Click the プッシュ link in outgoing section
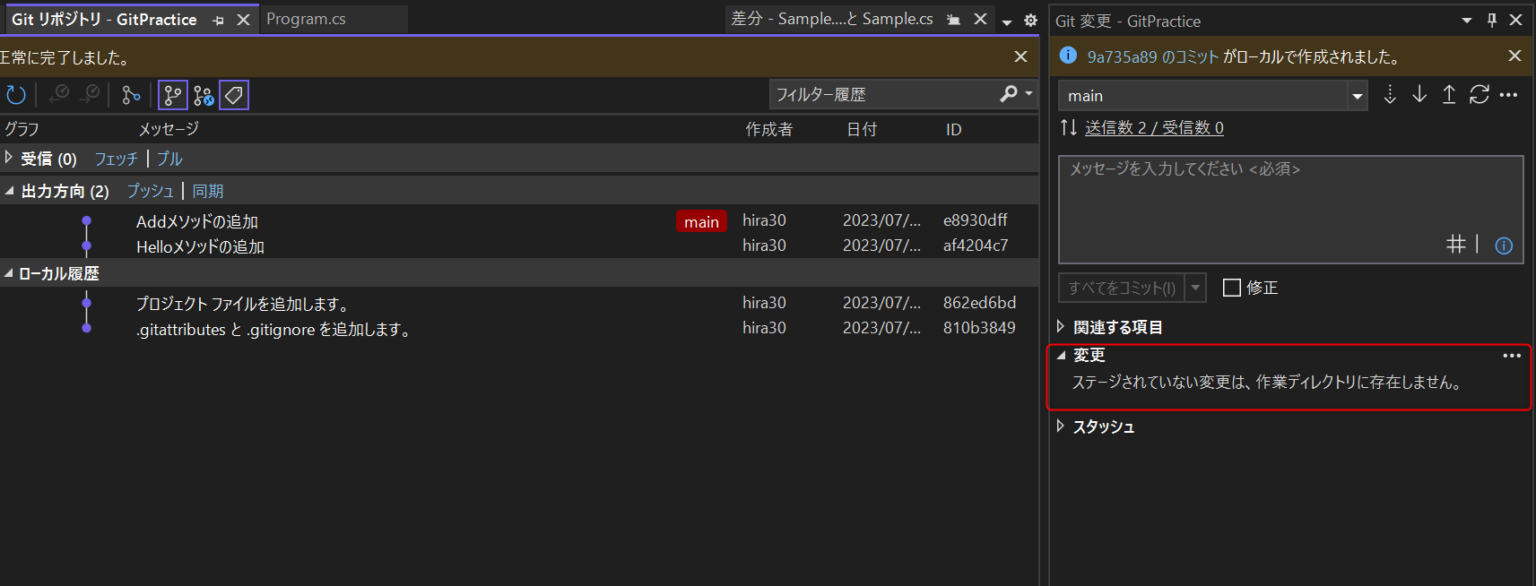The height and width of the screenshot is (586, 1536). click(x=150, y=191)
